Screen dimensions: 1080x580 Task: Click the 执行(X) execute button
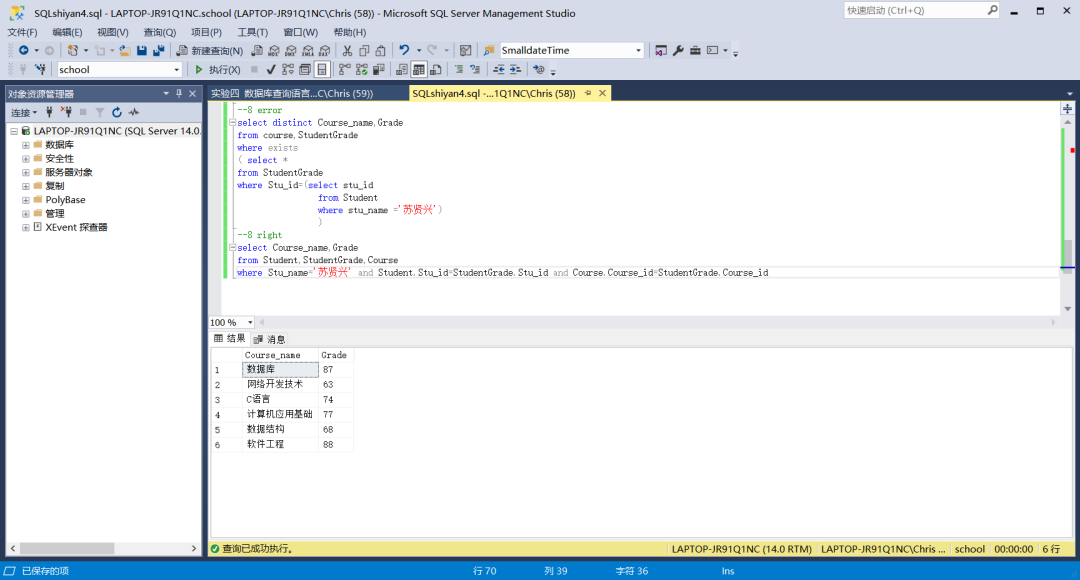tap(218, 70)
